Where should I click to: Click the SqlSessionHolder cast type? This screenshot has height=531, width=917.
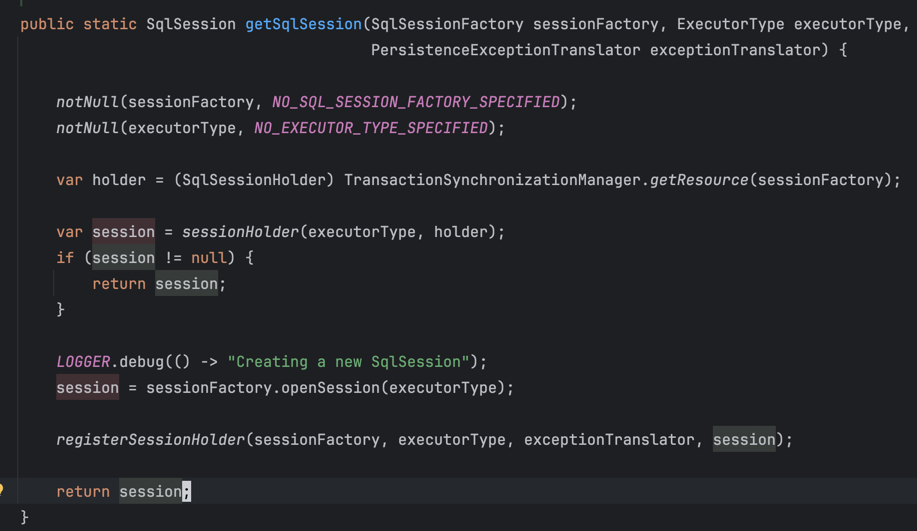(x=254, y=180)
